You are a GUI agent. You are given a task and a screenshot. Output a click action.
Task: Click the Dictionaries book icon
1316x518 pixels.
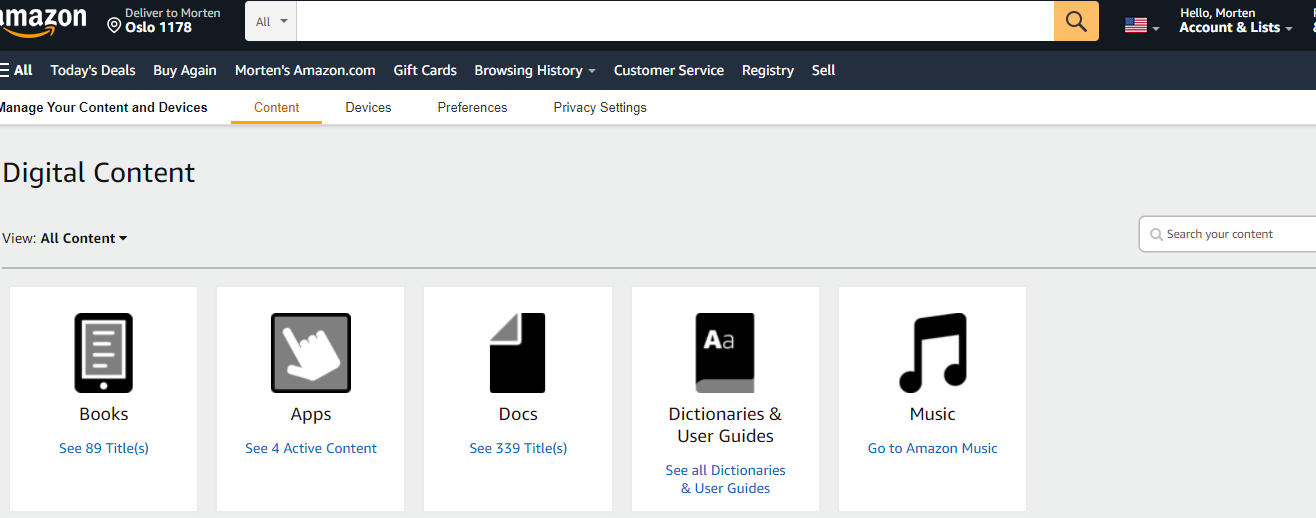pos(725,352)
